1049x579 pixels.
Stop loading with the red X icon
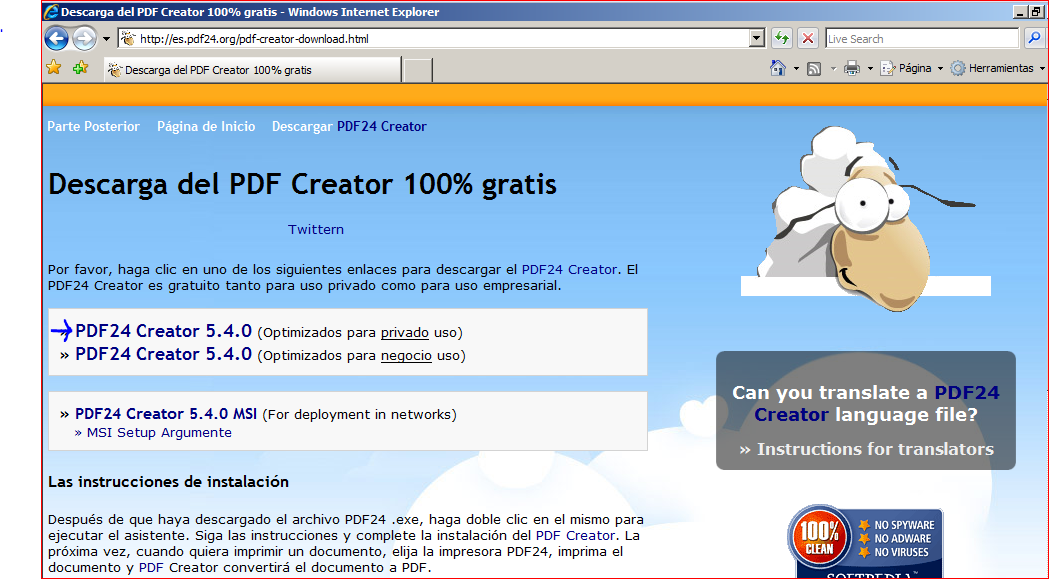tap(808, 39)
